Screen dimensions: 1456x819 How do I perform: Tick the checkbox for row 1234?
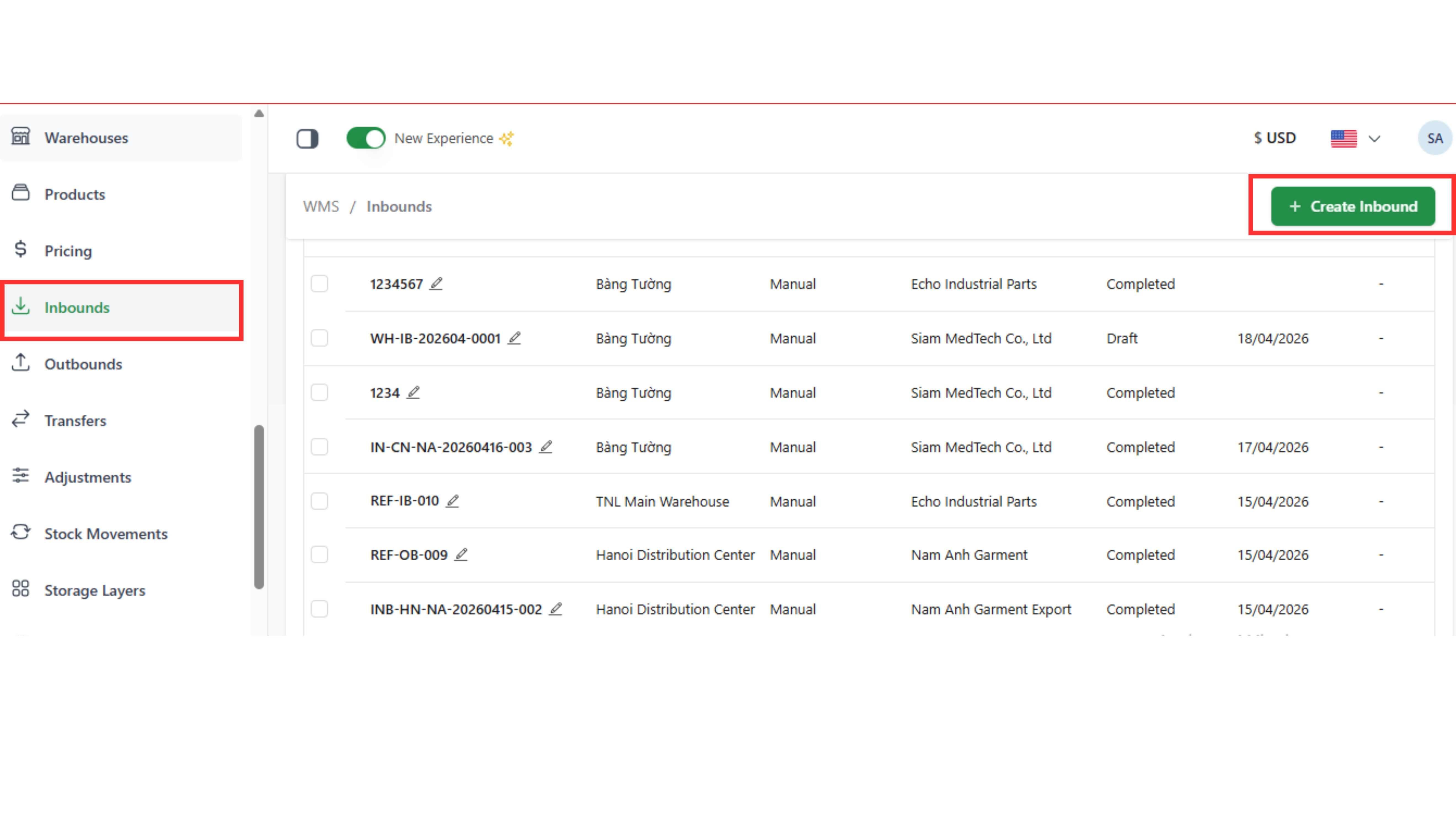point(319,392)
